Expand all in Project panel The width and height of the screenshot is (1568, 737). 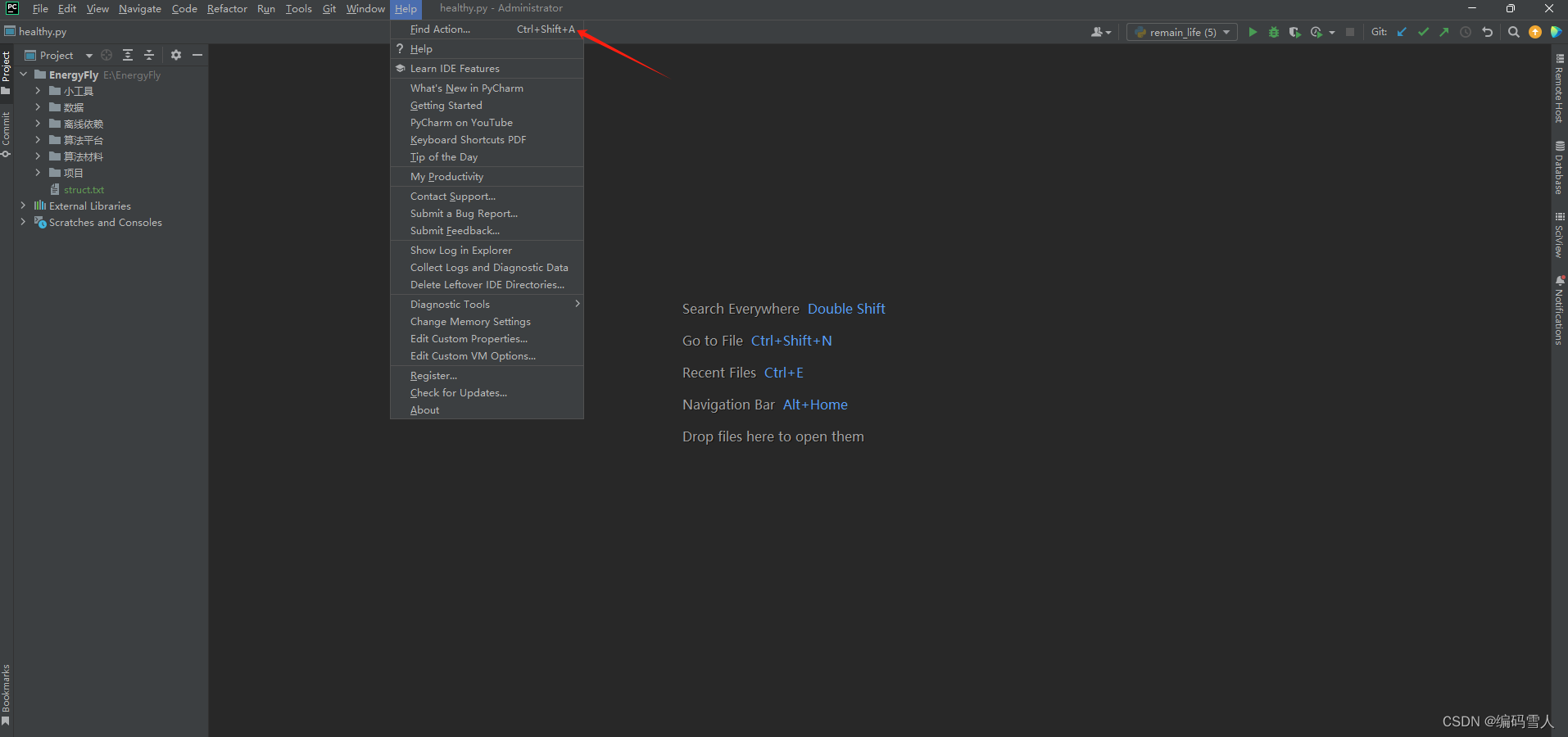tap(128, 55)
